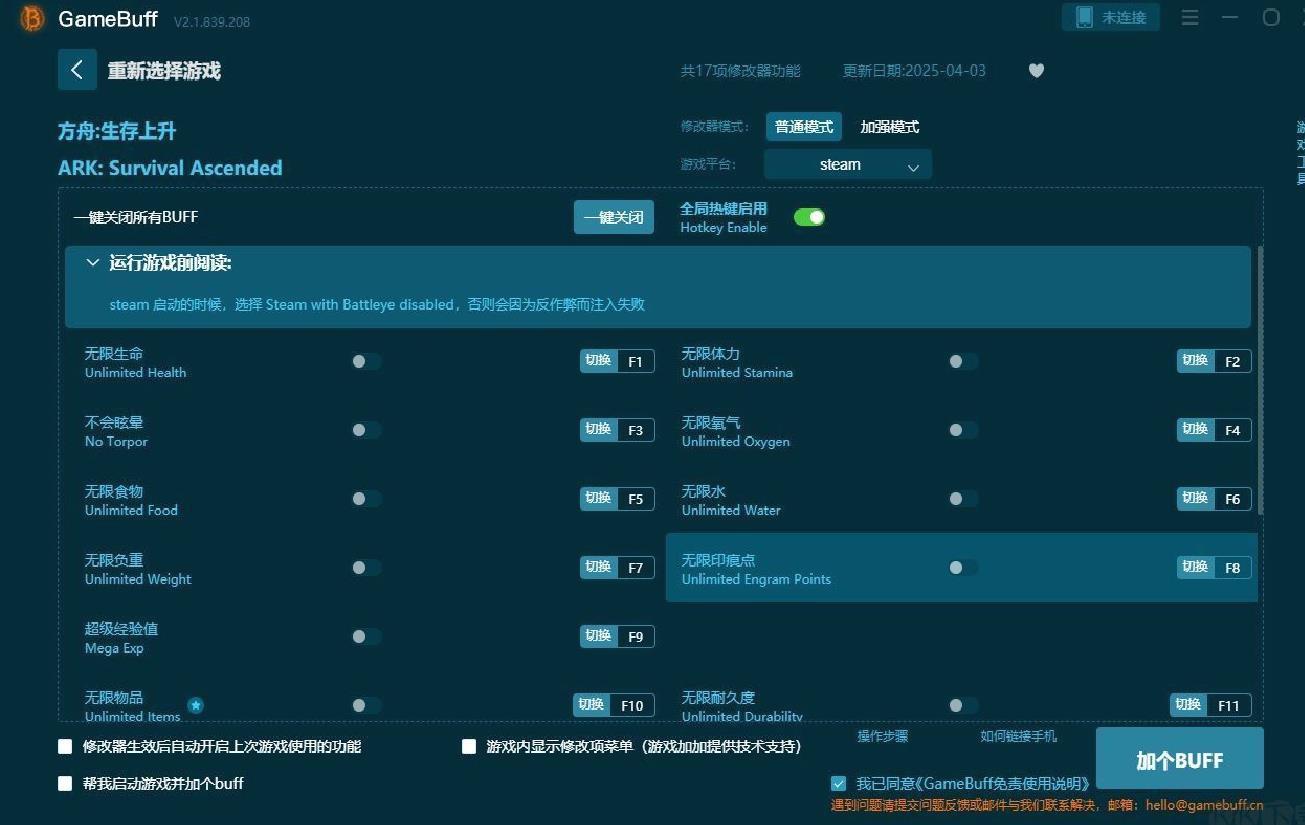
Task: Uncheck the GameBuff disclaimer agreement box
Action: (x=838, y=783)
